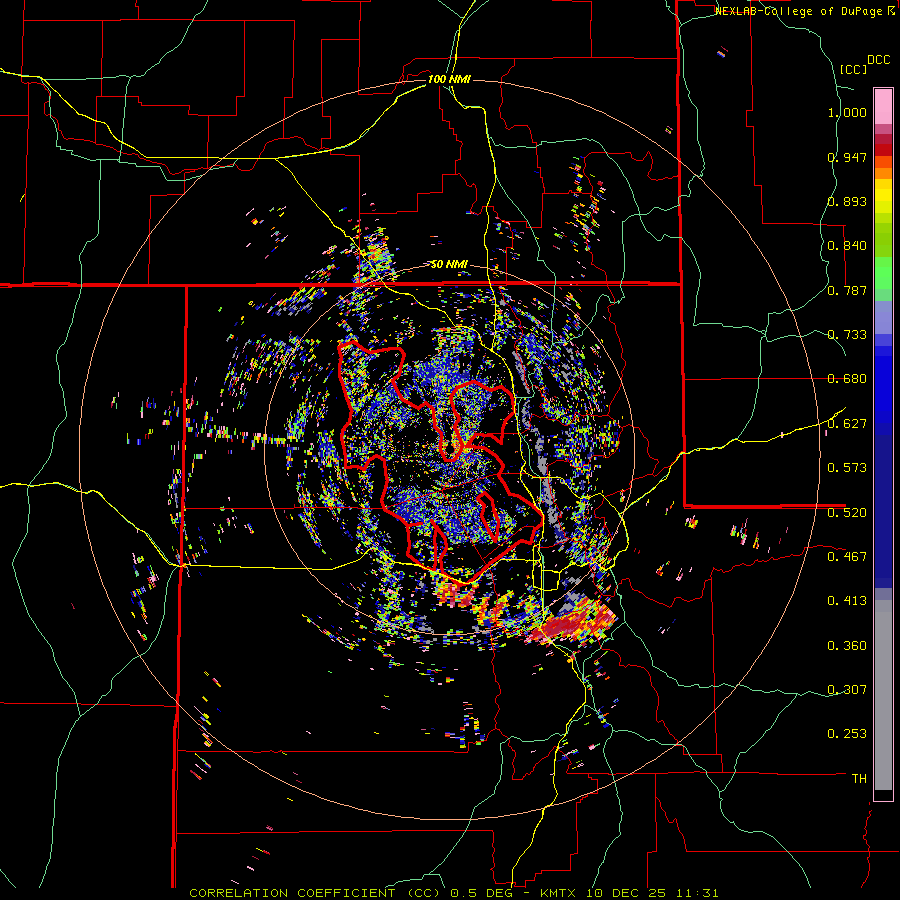Select the DCC product label
The image size is (900, 900).
[x=878, y=60]
